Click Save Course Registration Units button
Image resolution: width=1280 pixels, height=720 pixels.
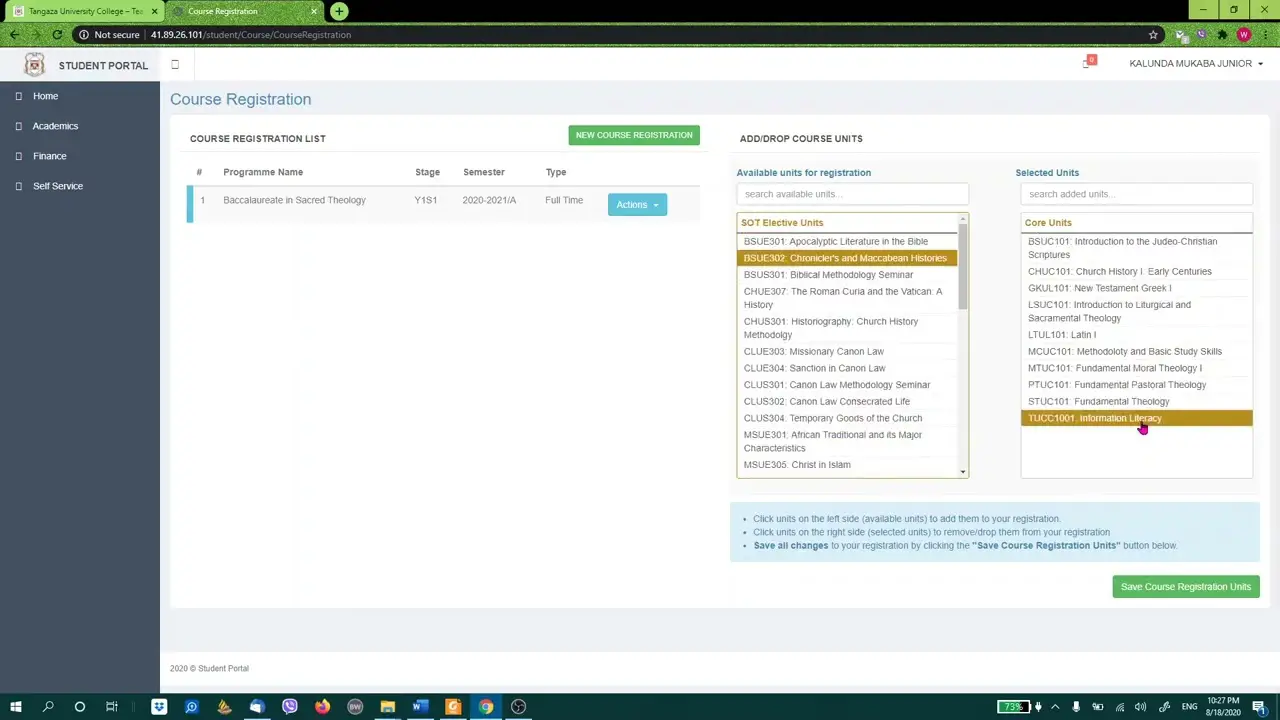tap(1185, 587)
